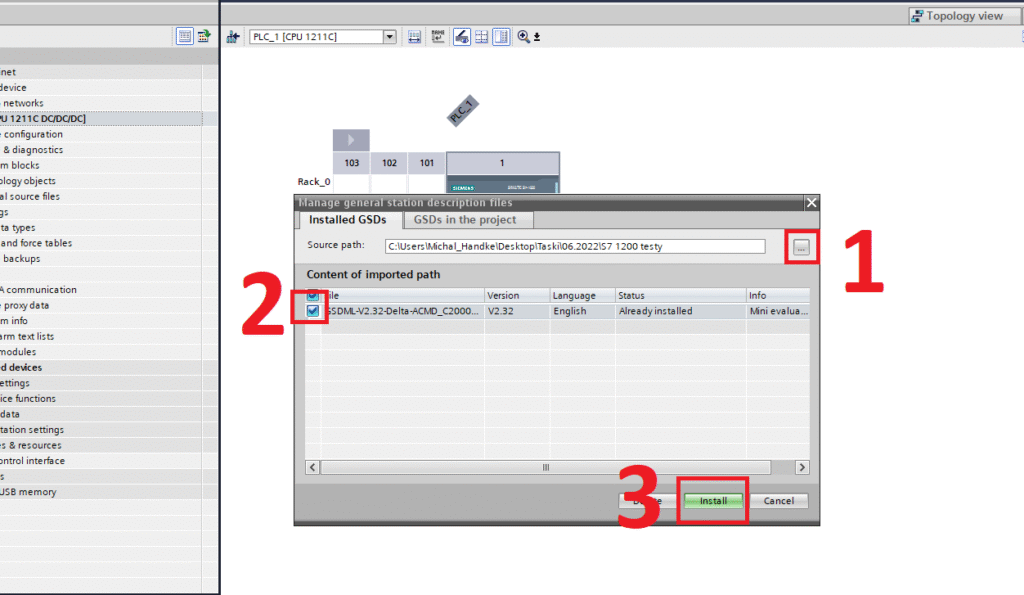
Task: Click the Topology view icon button
Action: coord(956,16)
